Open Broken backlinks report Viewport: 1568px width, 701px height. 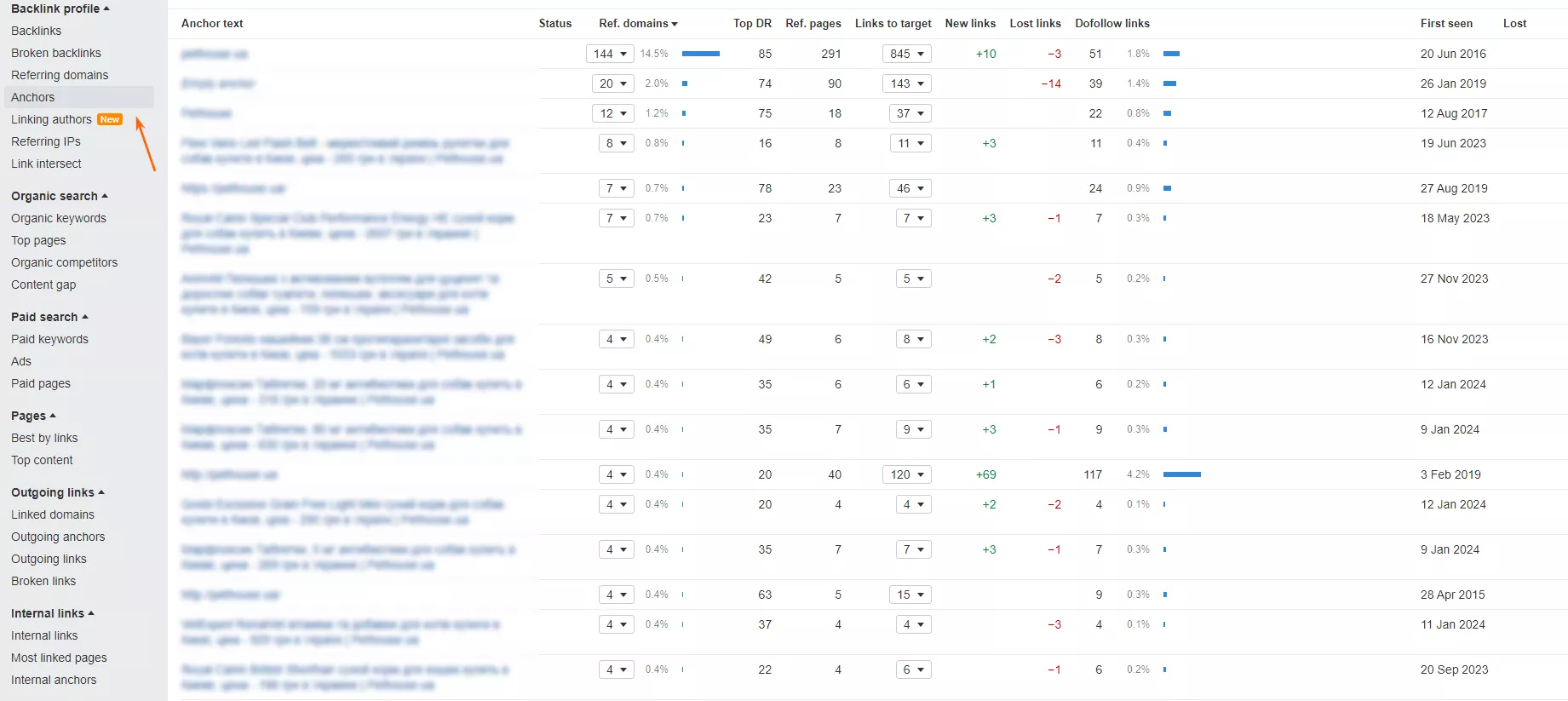point(56,53)
